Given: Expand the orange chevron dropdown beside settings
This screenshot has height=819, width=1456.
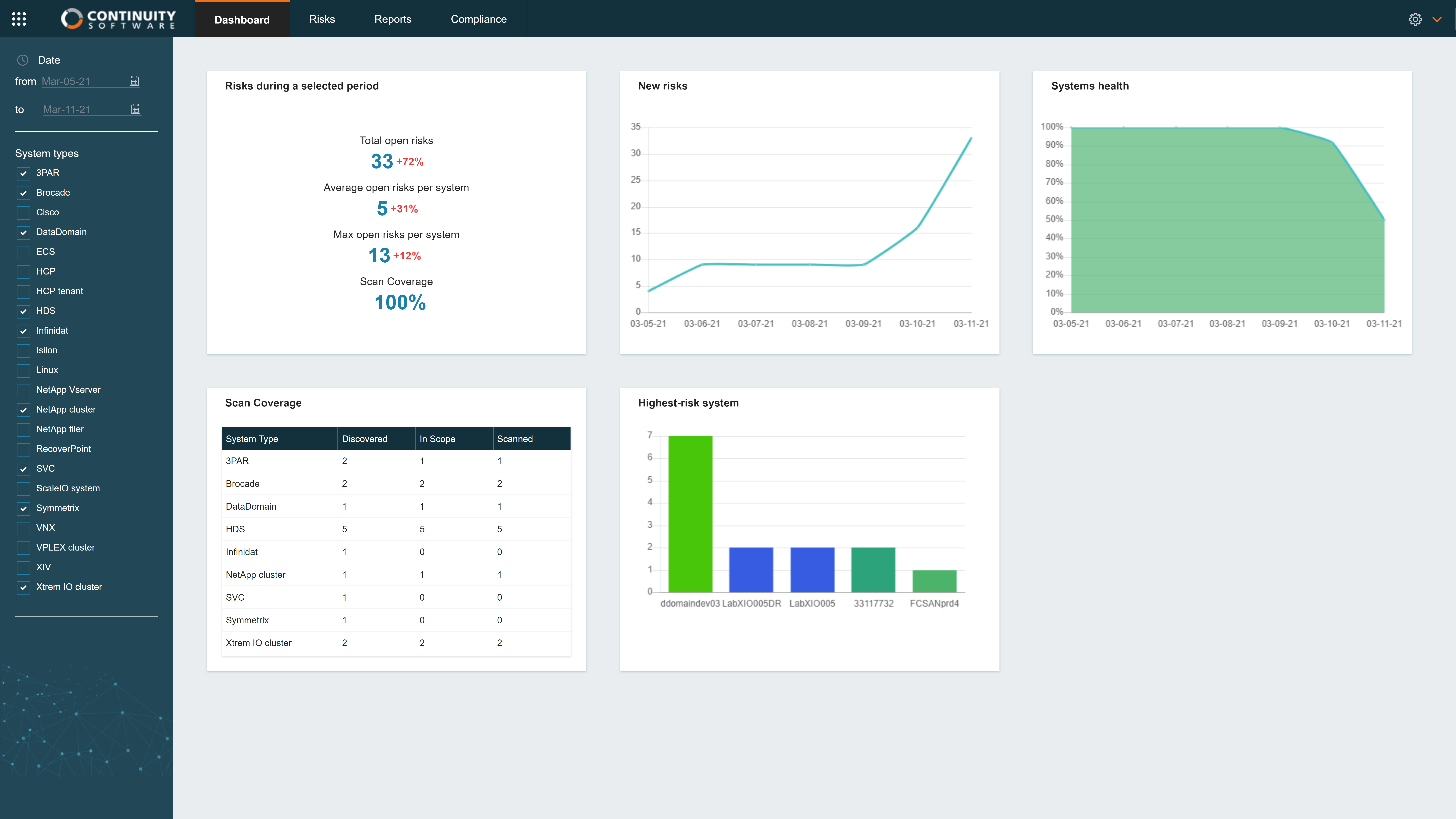Looking at the screenshot, I should (x=1437, y=19).
